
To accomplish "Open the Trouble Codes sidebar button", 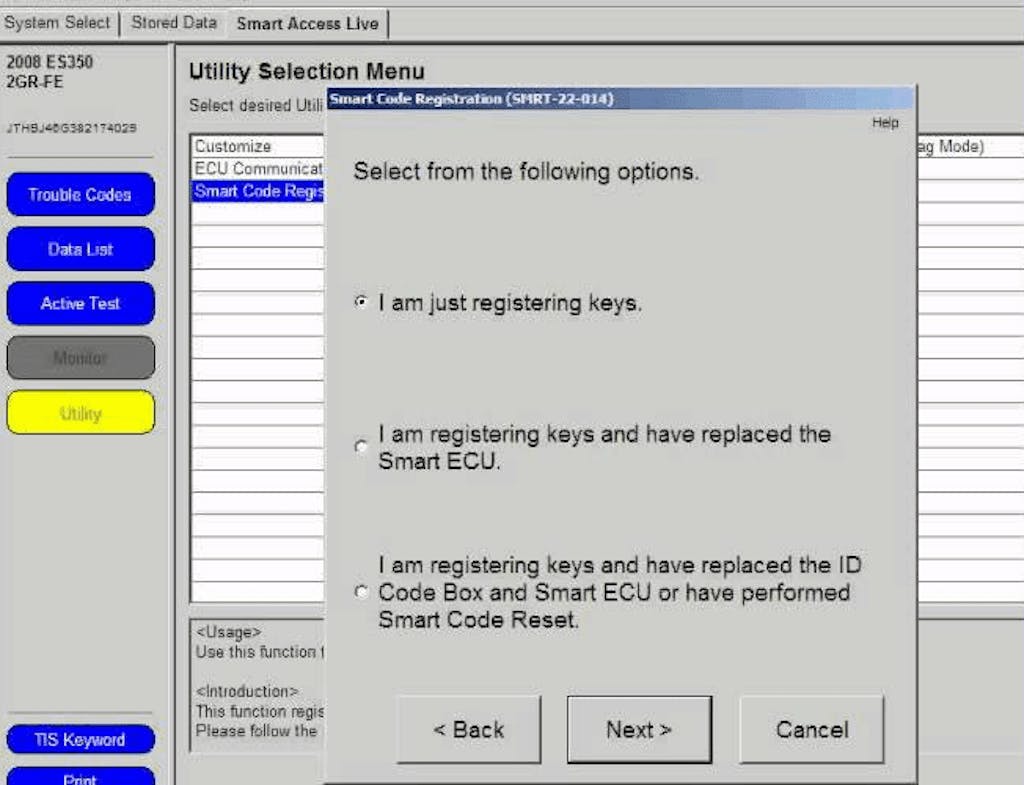I will pyautogui.click(x=80, y=195).
